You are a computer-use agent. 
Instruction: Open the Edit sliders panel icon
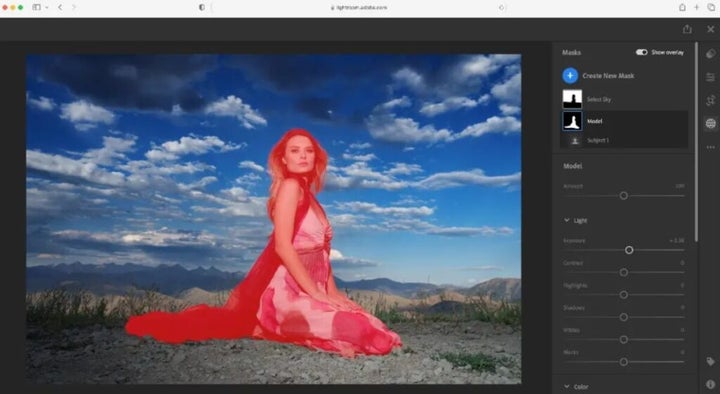(x=711, y=77)
